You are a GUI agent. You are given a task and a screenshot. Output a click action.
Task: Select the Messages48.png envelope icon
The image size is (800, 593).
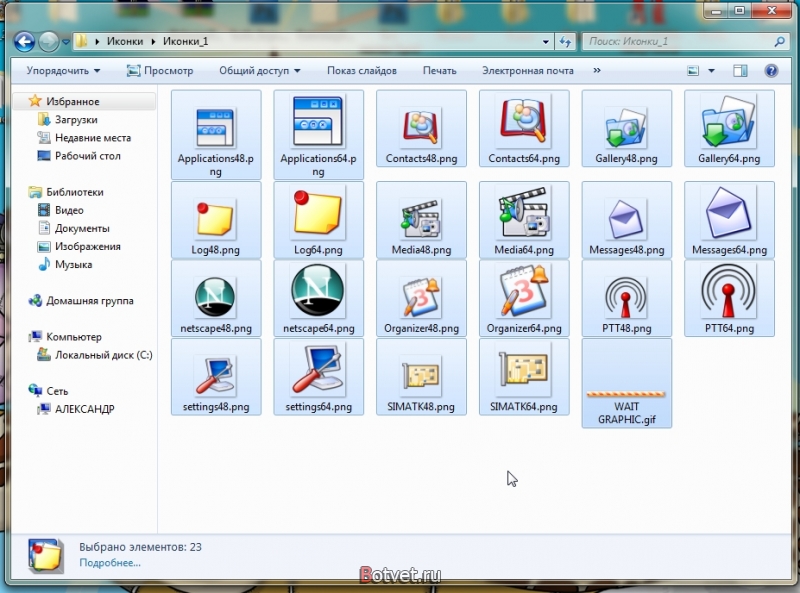[x=626, y=219]
